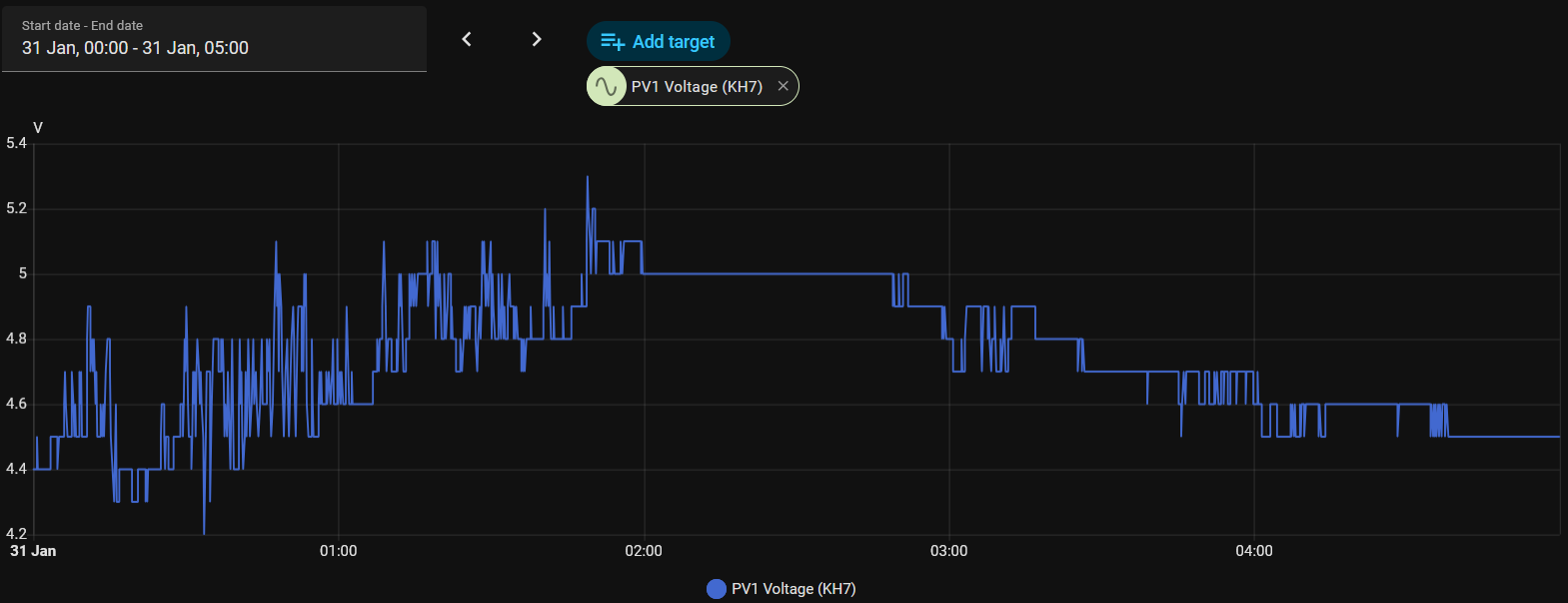Click the waveform icon on PV1 Voltage chip
This screenshot has height=603, width=1568.
pyautogui.click(x=607, y=87)
